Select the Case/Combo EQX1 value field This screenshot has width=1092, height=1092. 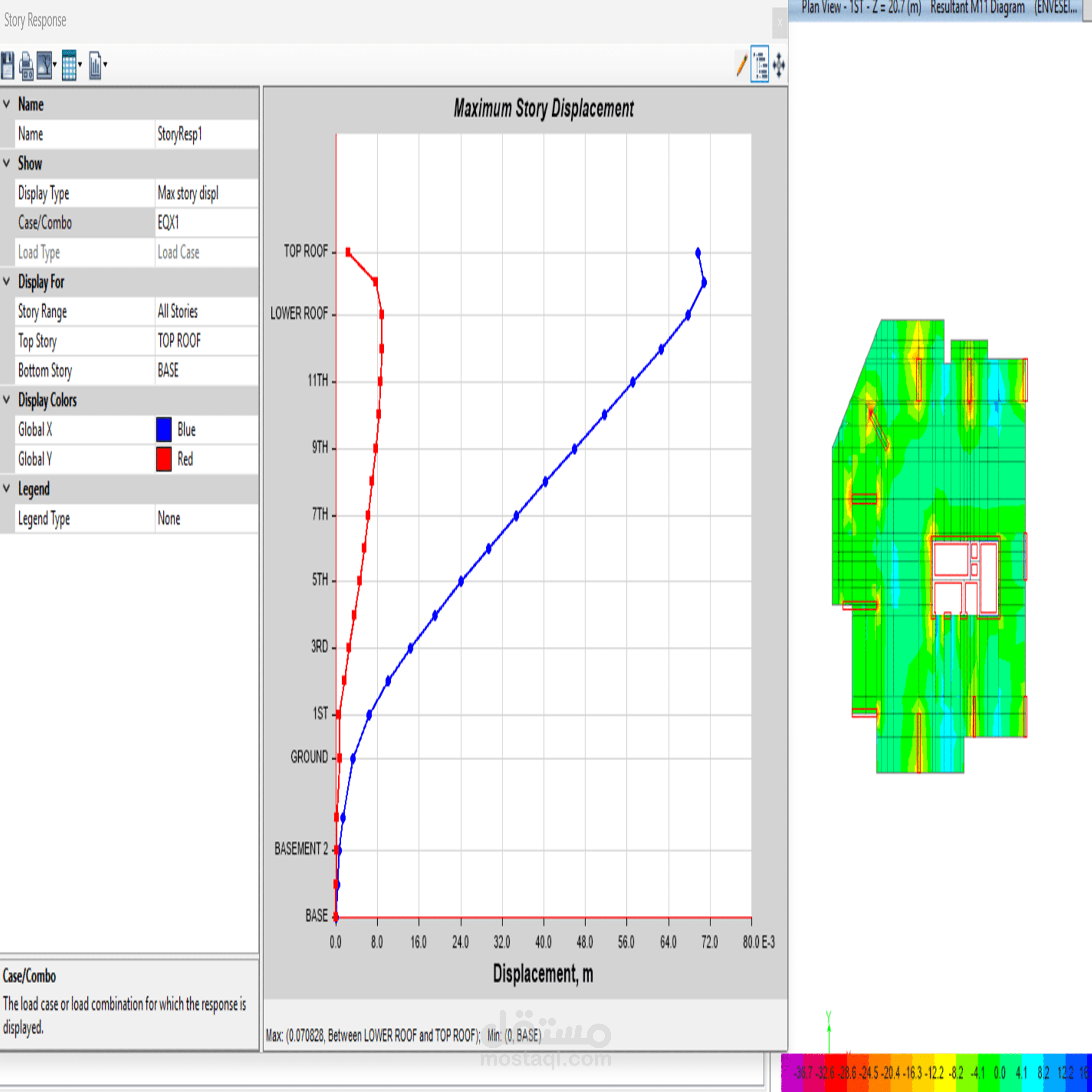pos(206,223)
